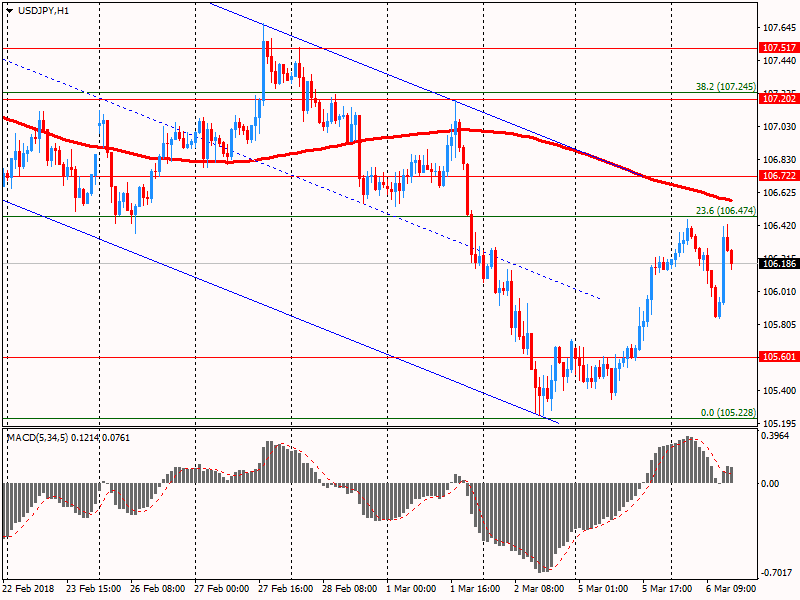Click the 22 Feb 2018 date label
The image size is (800, 600).
coord(28,588)
